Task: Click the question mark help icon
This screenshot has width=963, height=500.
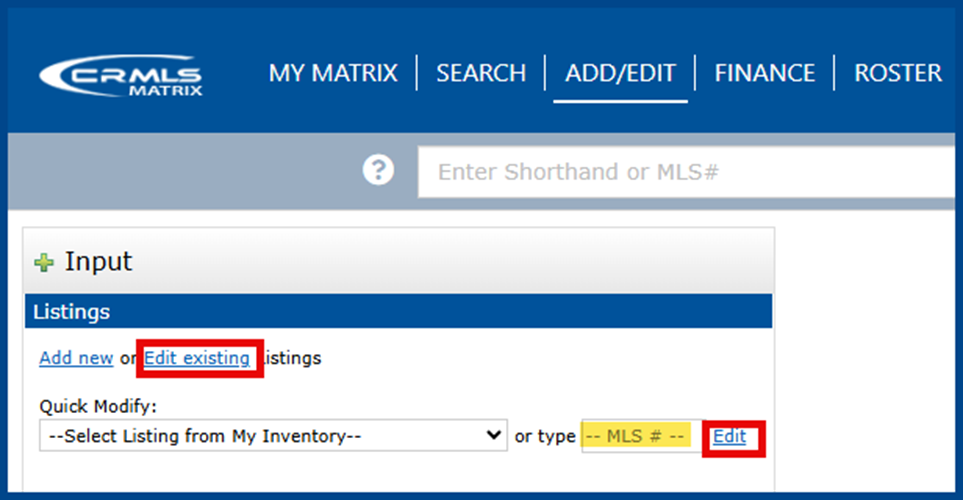Action: (378, 171)
